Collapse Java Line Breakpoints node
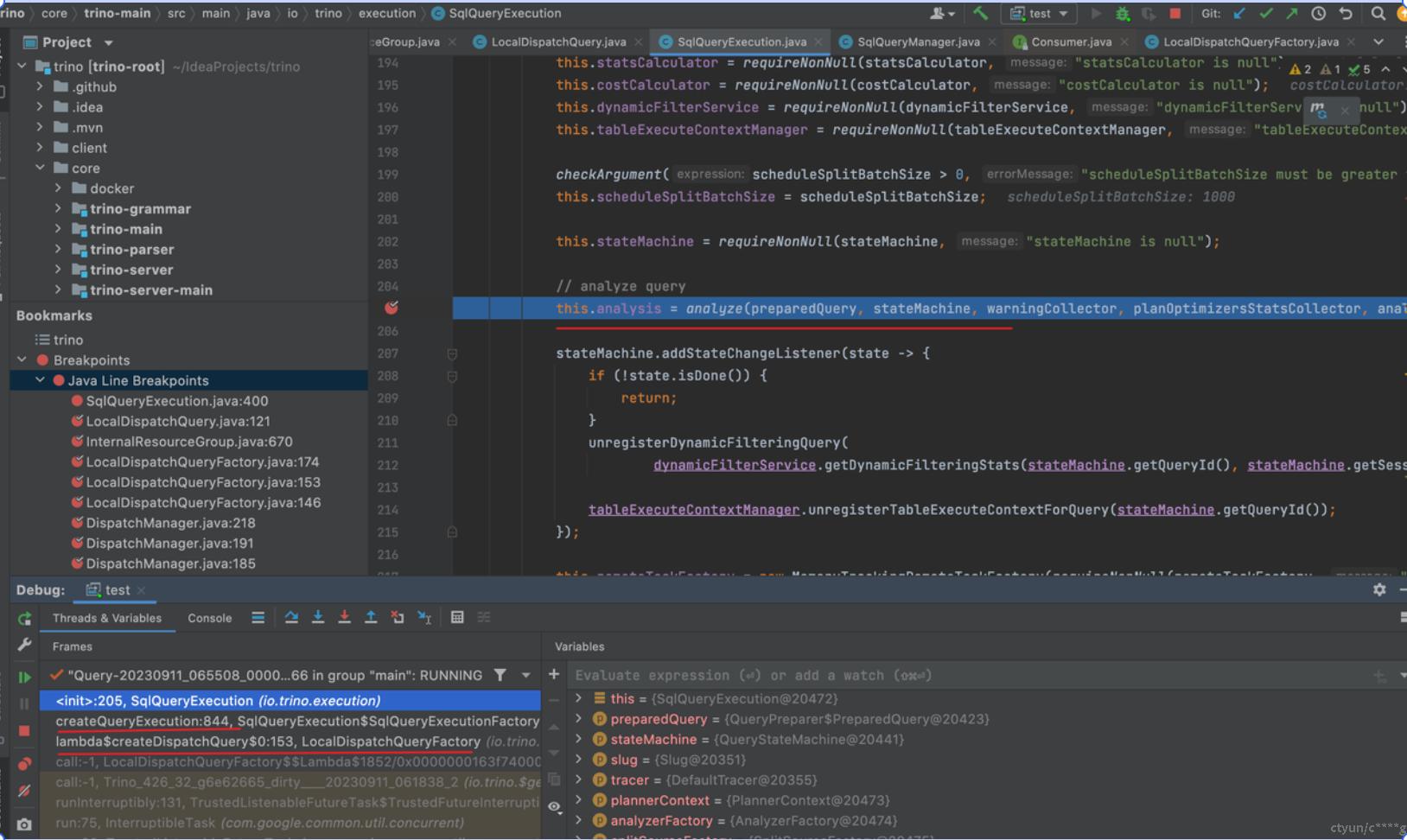Viewport: 1407px width, 840px height. 40,380
